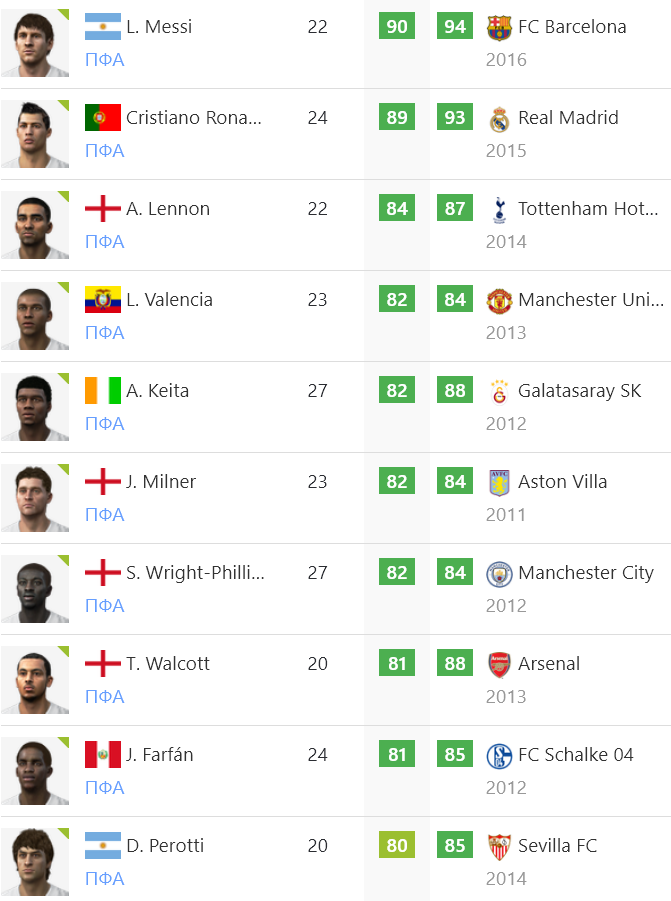Image resolution: width=671 pixels, height=901 pixels.
Task: Click the Ecuador flag next to L. Valencia
Action: 103,299
